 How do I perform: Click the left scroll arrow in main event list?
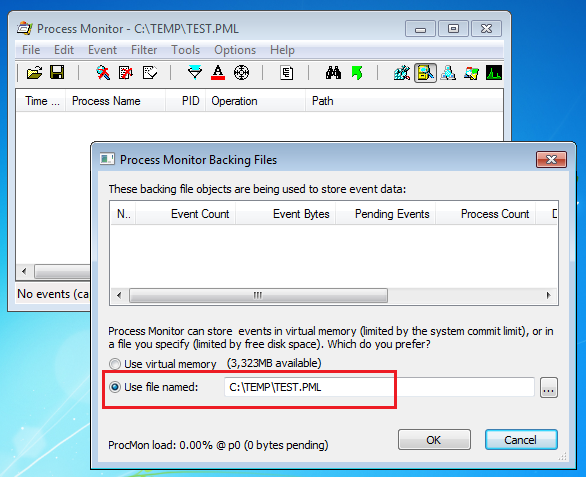coord(24,271)
